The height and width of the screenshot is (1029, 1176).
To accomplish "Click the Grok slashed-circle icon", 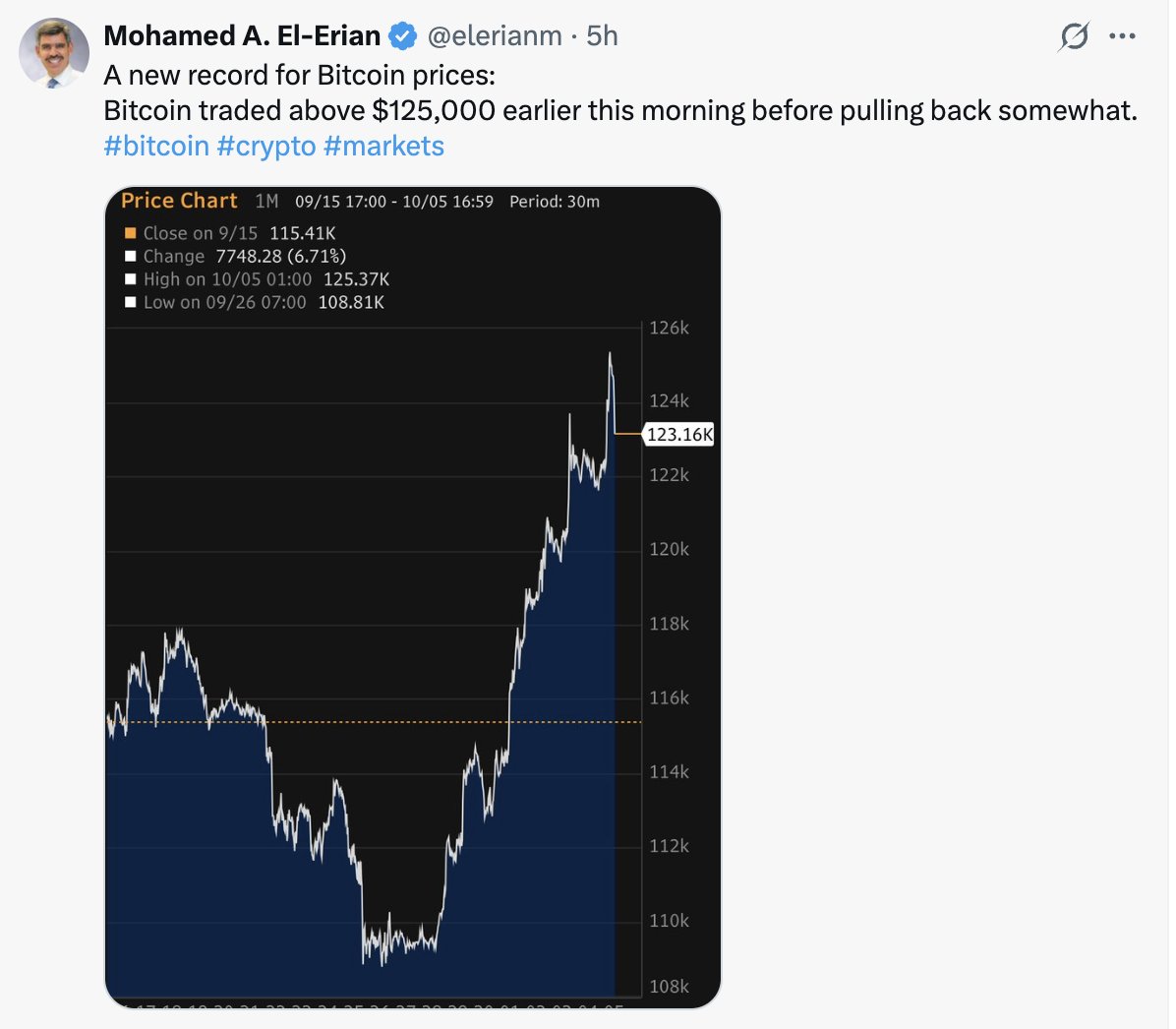I will [1074, 36].
